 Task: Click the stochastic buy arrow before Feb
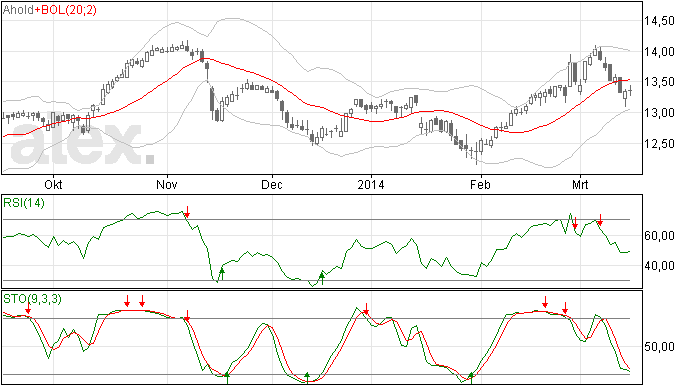point(471,378)
